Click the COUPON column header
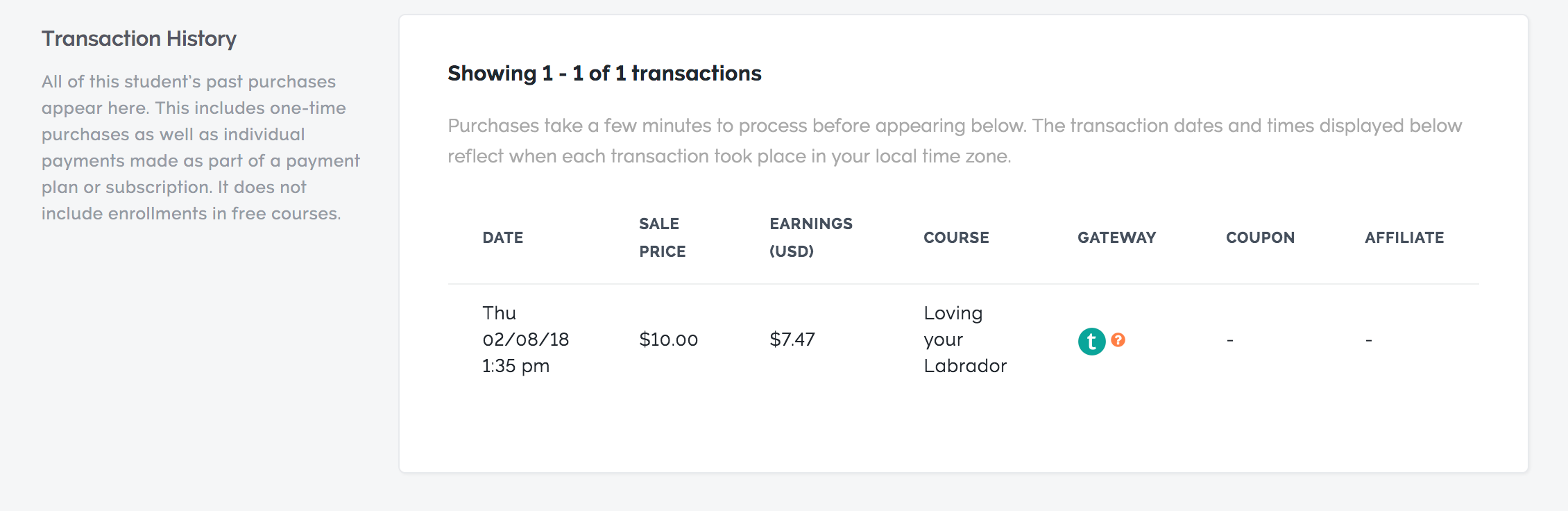The width and height of the screenshot is (1568, 511). click(1260, 237)
